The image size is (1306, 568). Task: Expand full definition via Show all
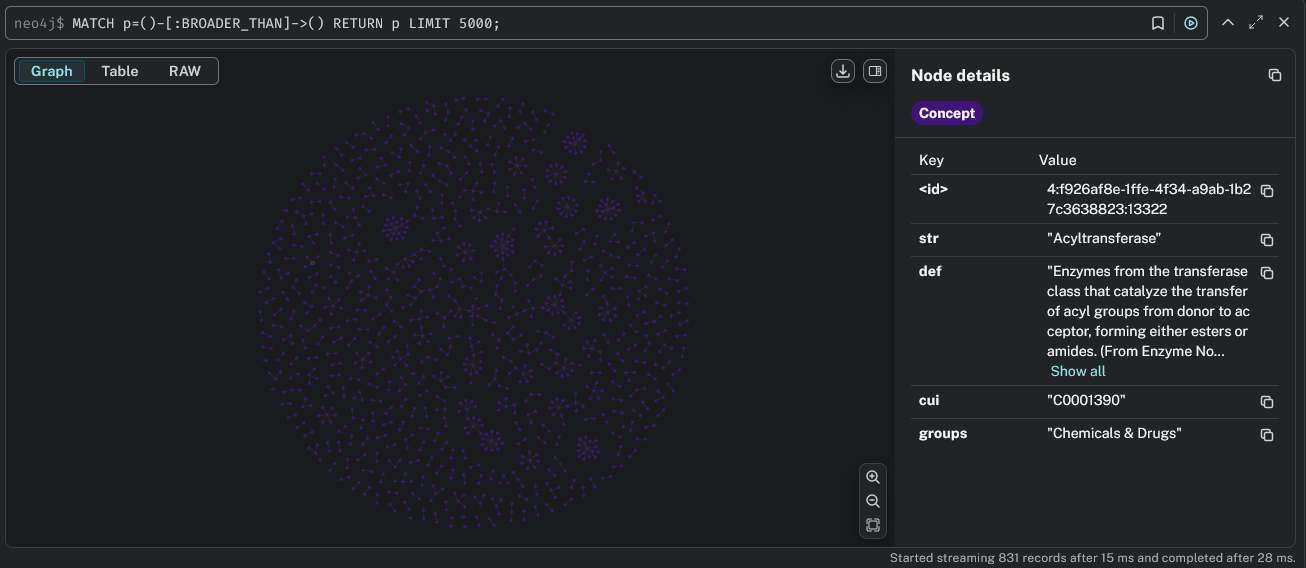1077,371
